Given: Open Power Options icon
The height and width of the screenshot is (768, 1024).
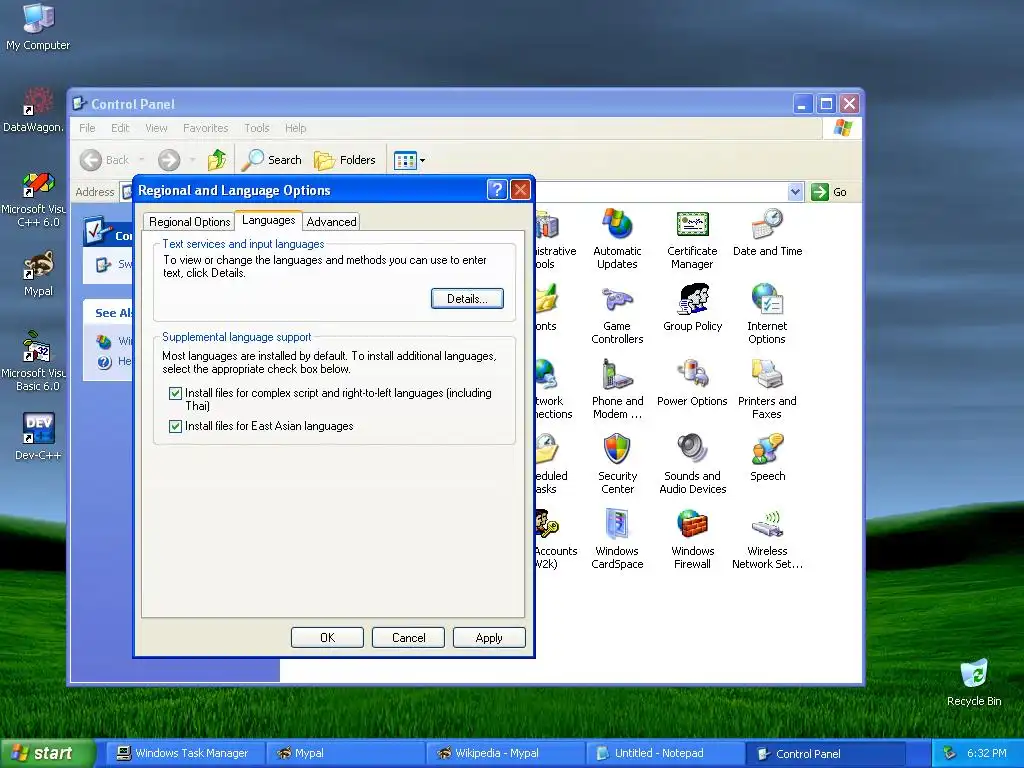Looking at the screenshot, I should click(x=692, y=383).
